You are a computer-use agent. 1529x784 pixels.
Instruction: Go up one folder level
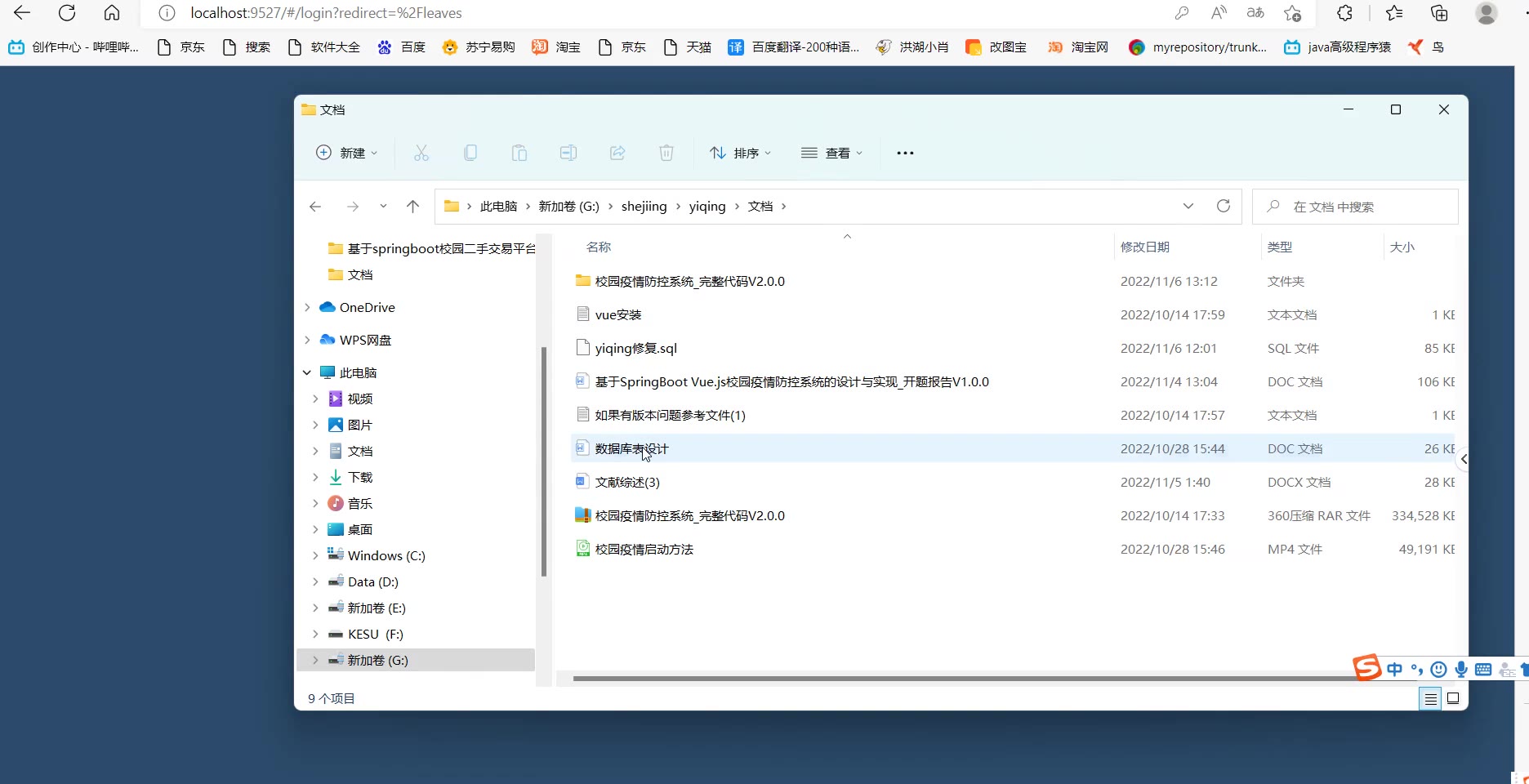point(413,207)
